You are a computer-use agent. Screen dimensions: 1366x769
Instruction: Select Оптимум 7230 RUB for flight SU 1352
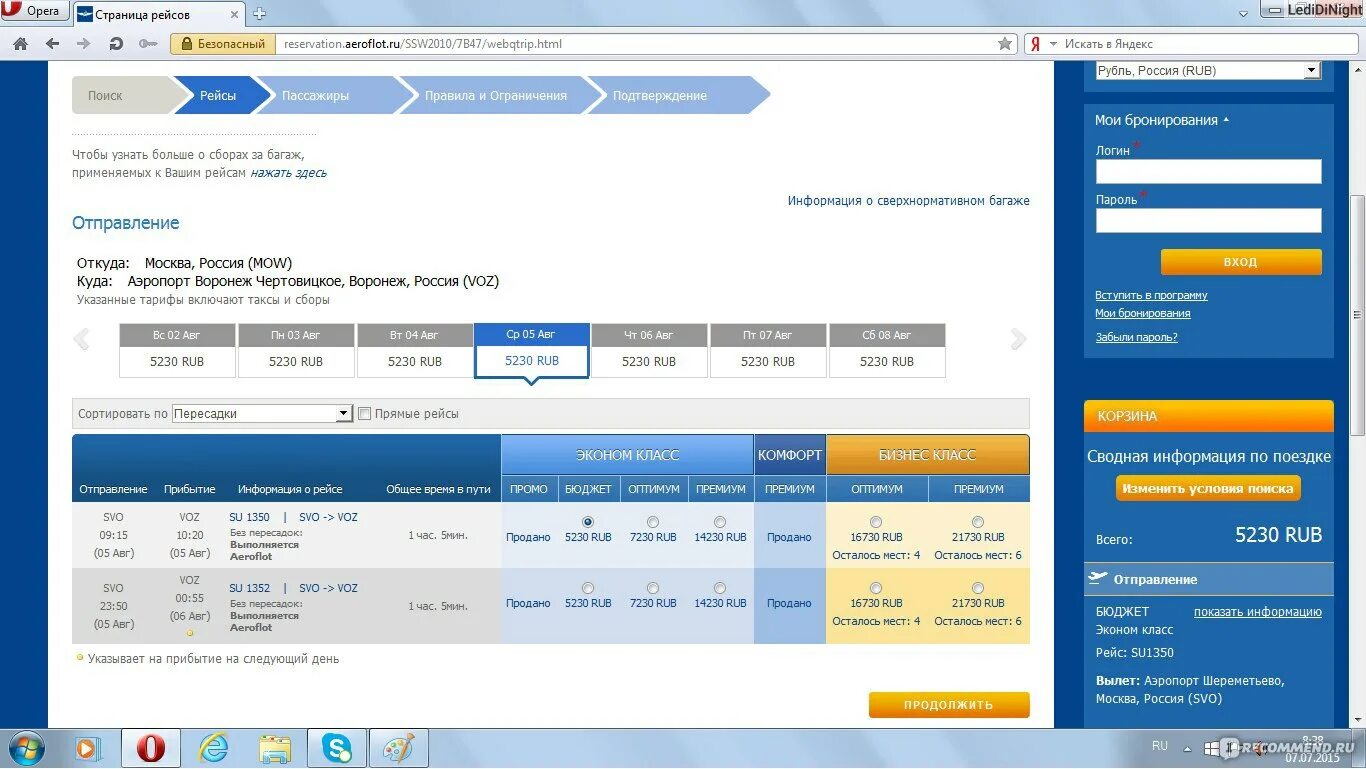(x=653, y=588)
